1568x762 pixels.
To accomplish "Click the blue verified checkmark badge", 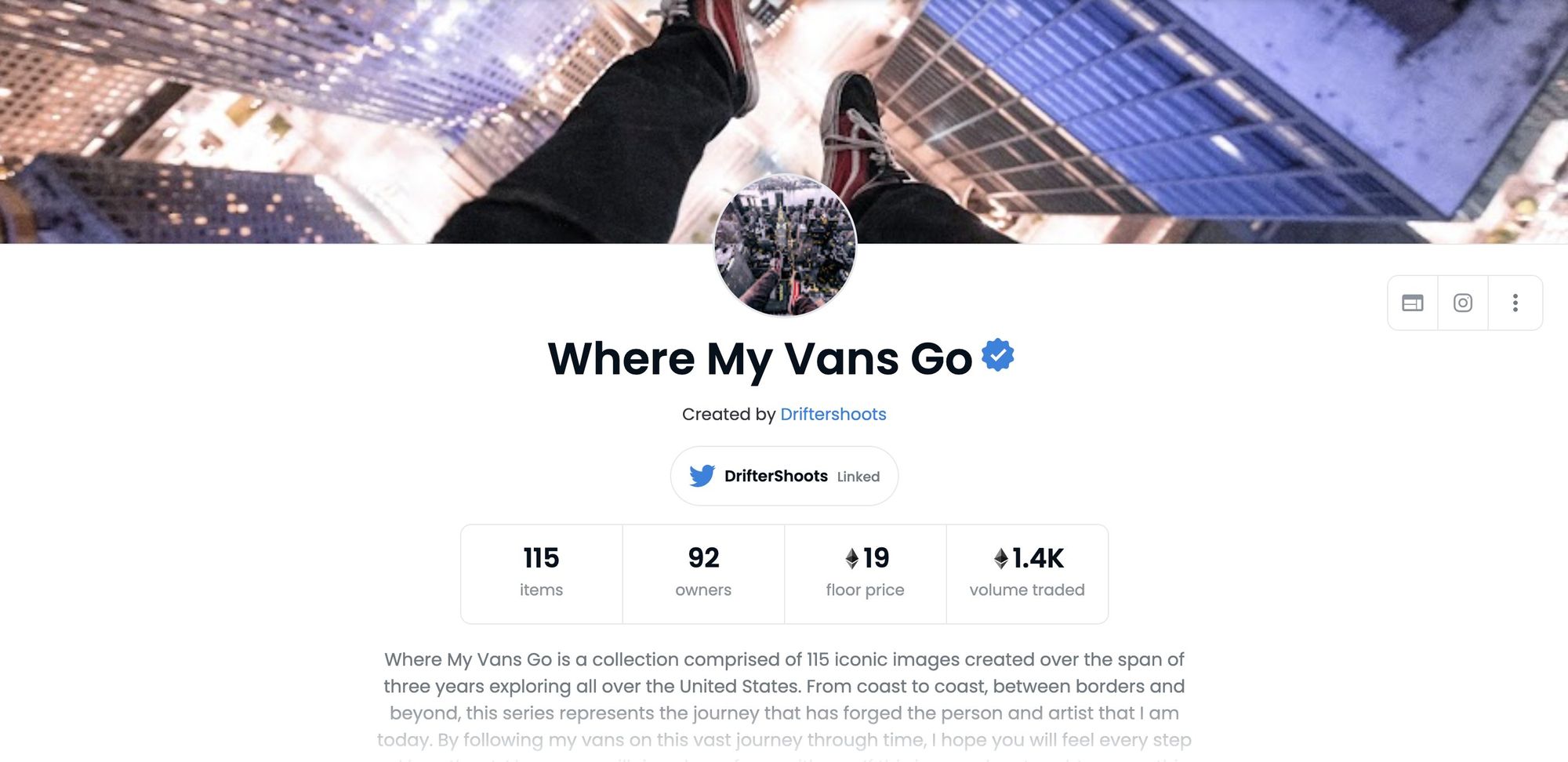I will (996, 357).
